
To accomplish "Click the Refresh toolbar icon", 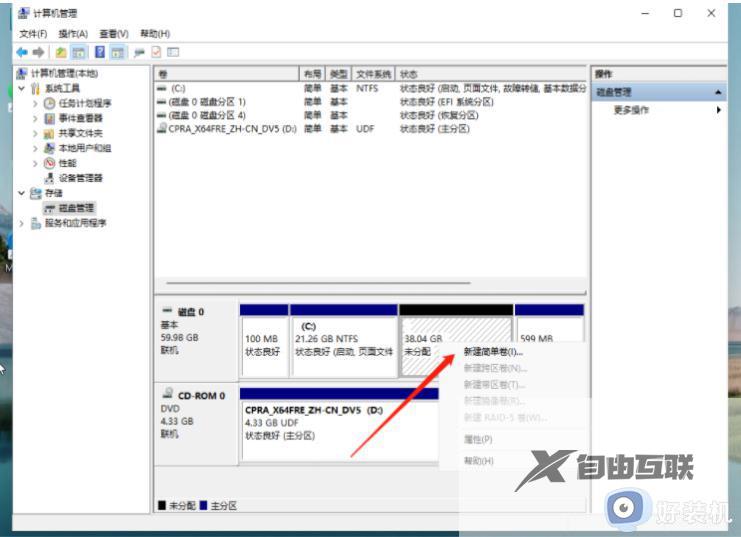I will pyautogui.click(x=139, y=52).
